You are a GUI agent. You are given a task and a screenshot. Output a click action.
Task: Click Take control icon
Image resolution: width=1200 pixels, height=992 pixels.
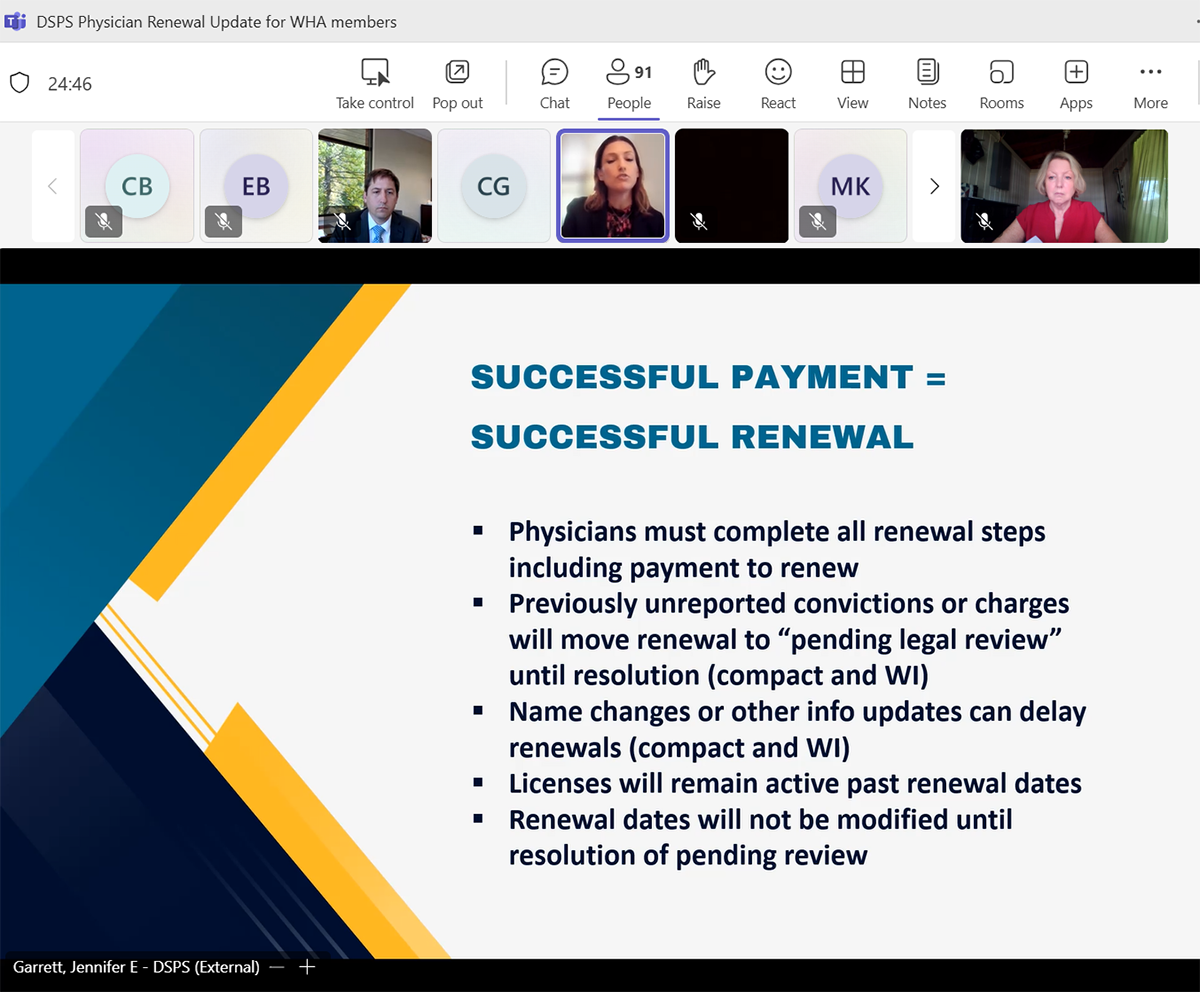375,74
